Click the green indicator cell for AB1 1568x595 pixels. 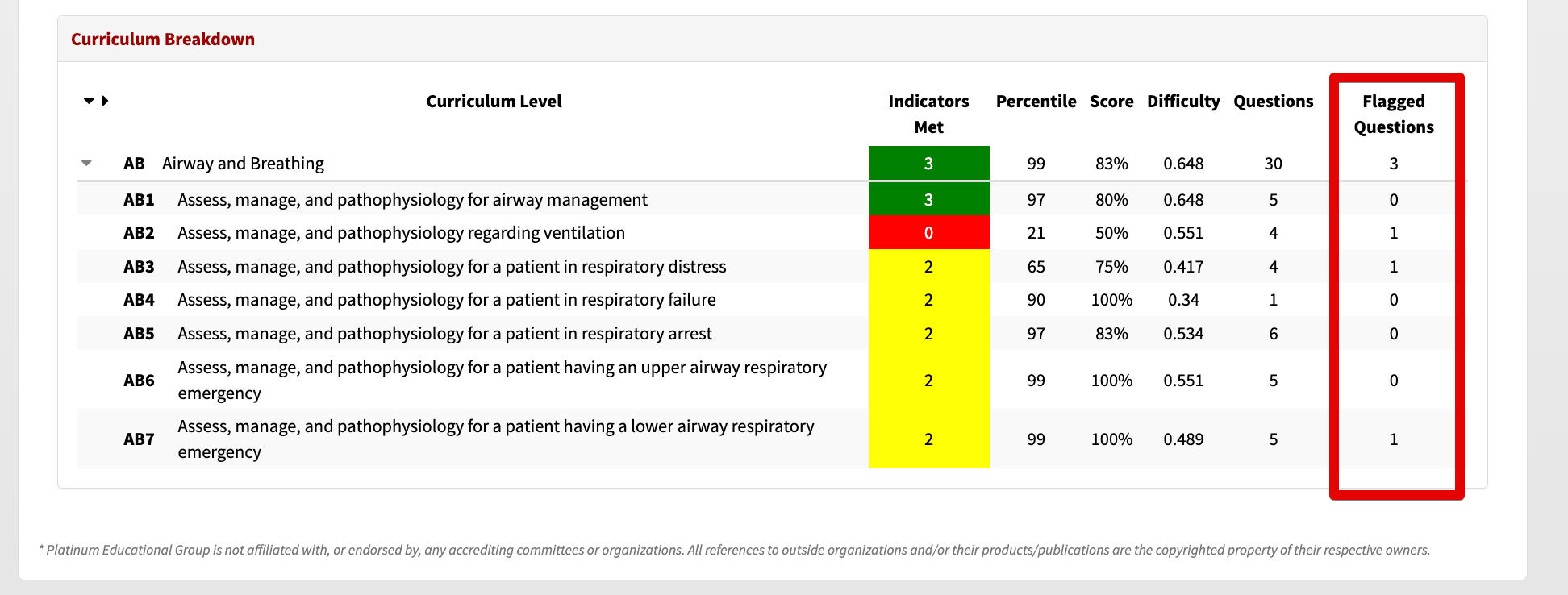coord(928,199)
